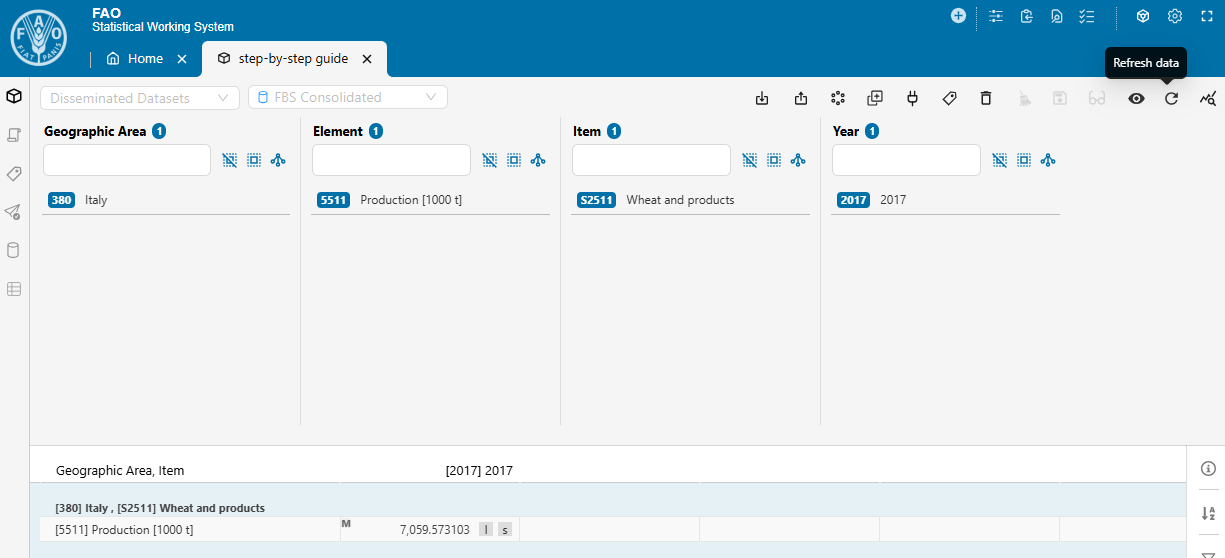Image resolution: width=1225 pixels, height=558 pixels.
Task: Click the trash delete icon in toolbar
Action: point(986,98)
